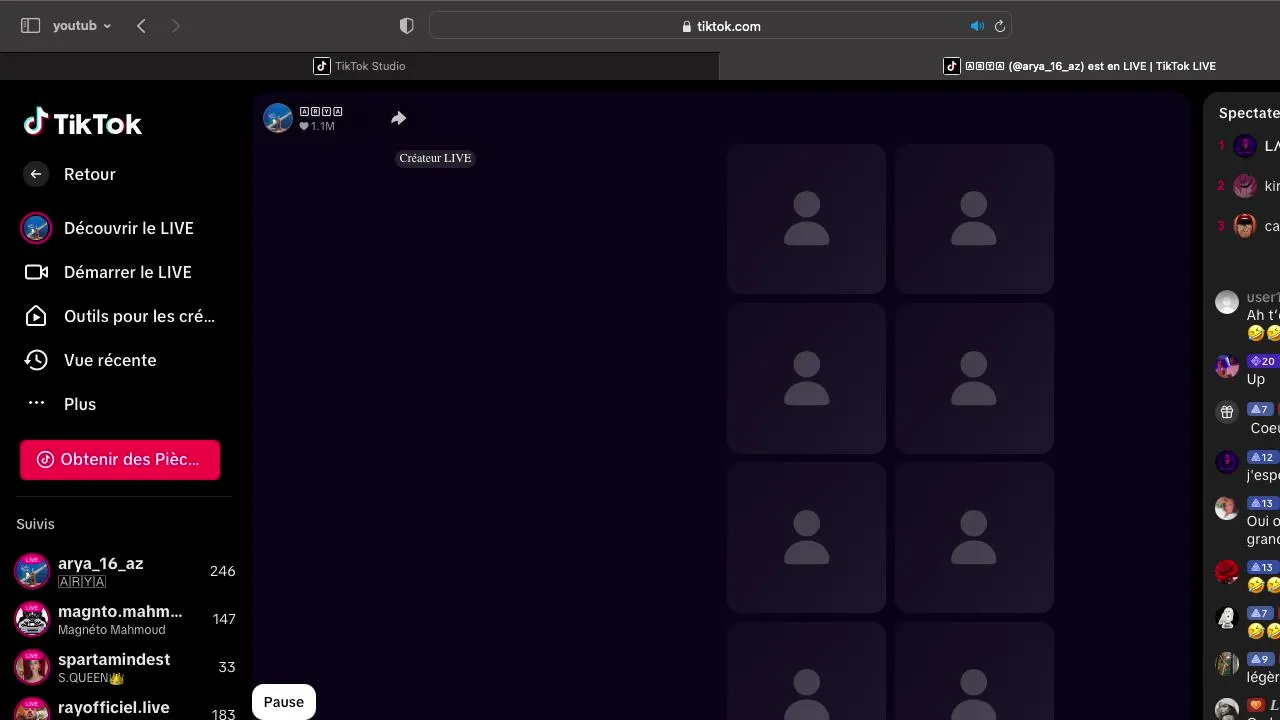Toggle the Safari sidebar icon
This screenshot has width=1280, height=720.
point(30,26)
